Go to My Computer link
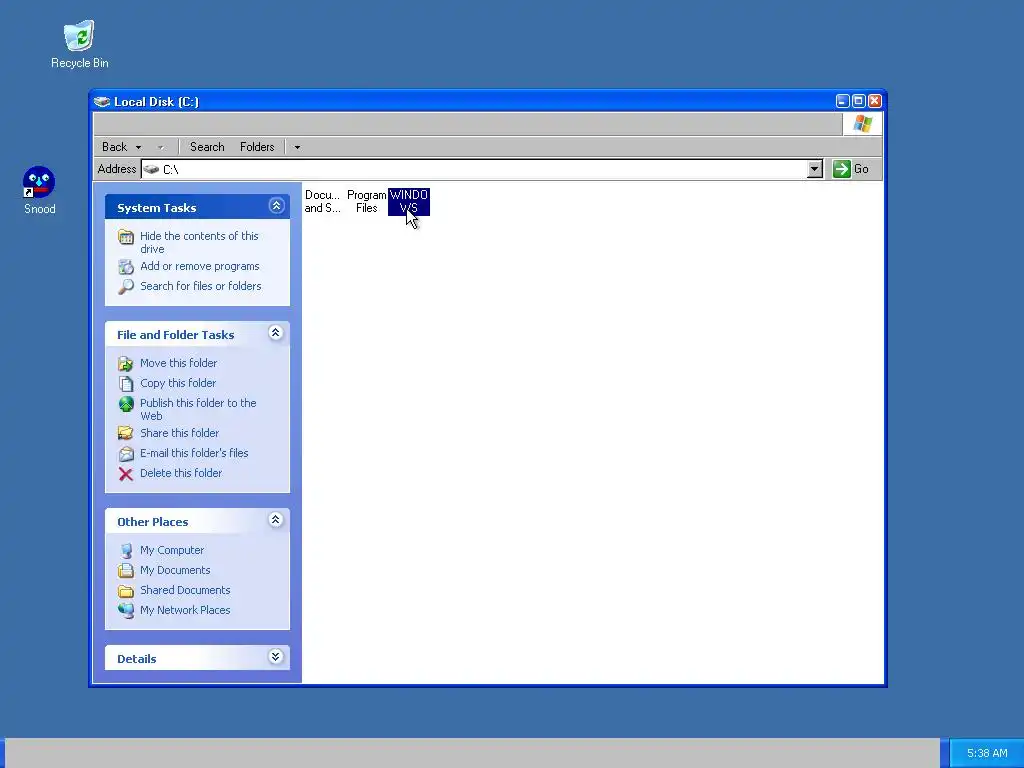1024x768 pixels. [172, 551]
